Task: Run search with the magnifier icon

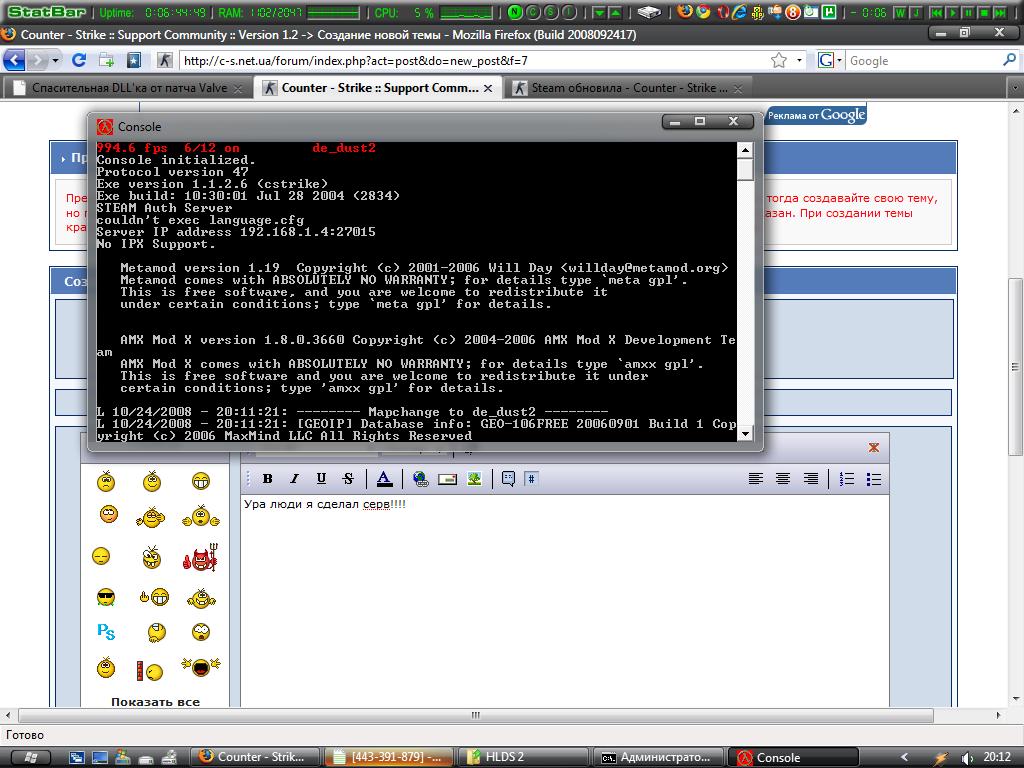Action: tap(1009, 60)
